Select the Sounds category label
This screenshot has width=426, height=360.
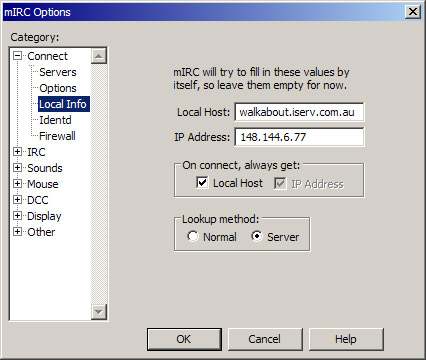pyautogui.click(x=45, y=168)
